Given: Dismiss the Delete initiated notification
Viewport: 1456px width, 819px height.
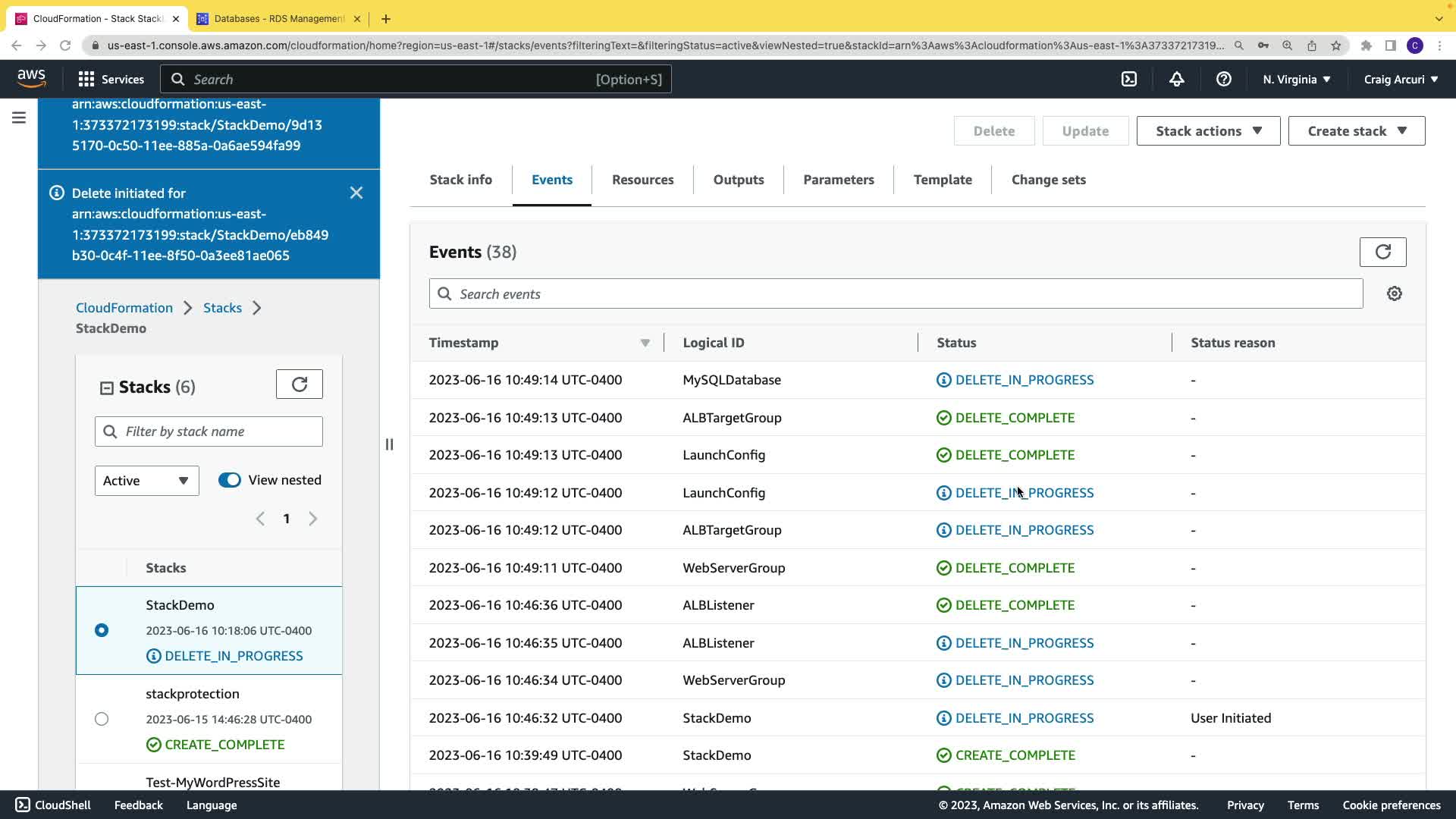Looking at the screenshot, I should [356, 193].
